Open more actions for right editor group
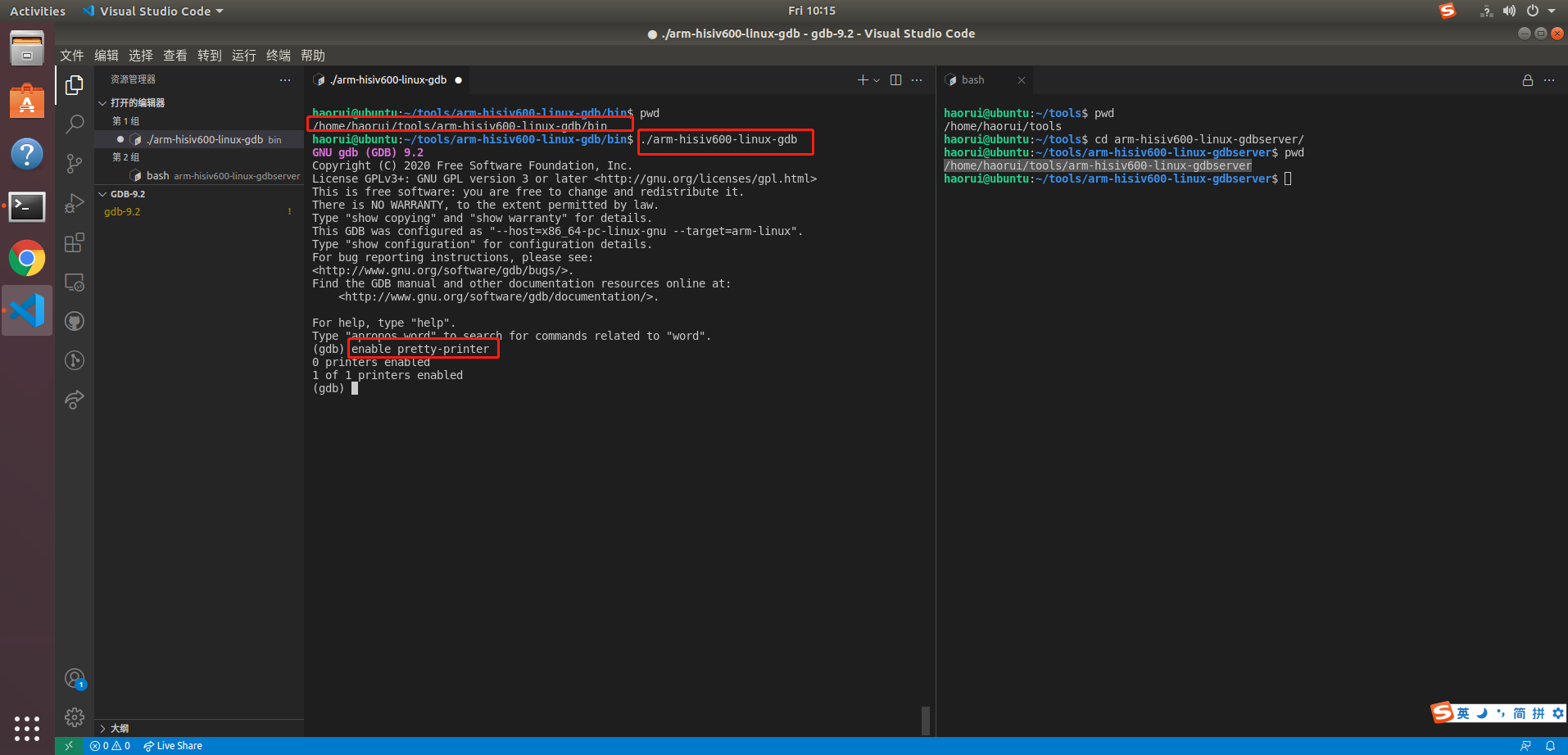 (x=1549, y=80)
